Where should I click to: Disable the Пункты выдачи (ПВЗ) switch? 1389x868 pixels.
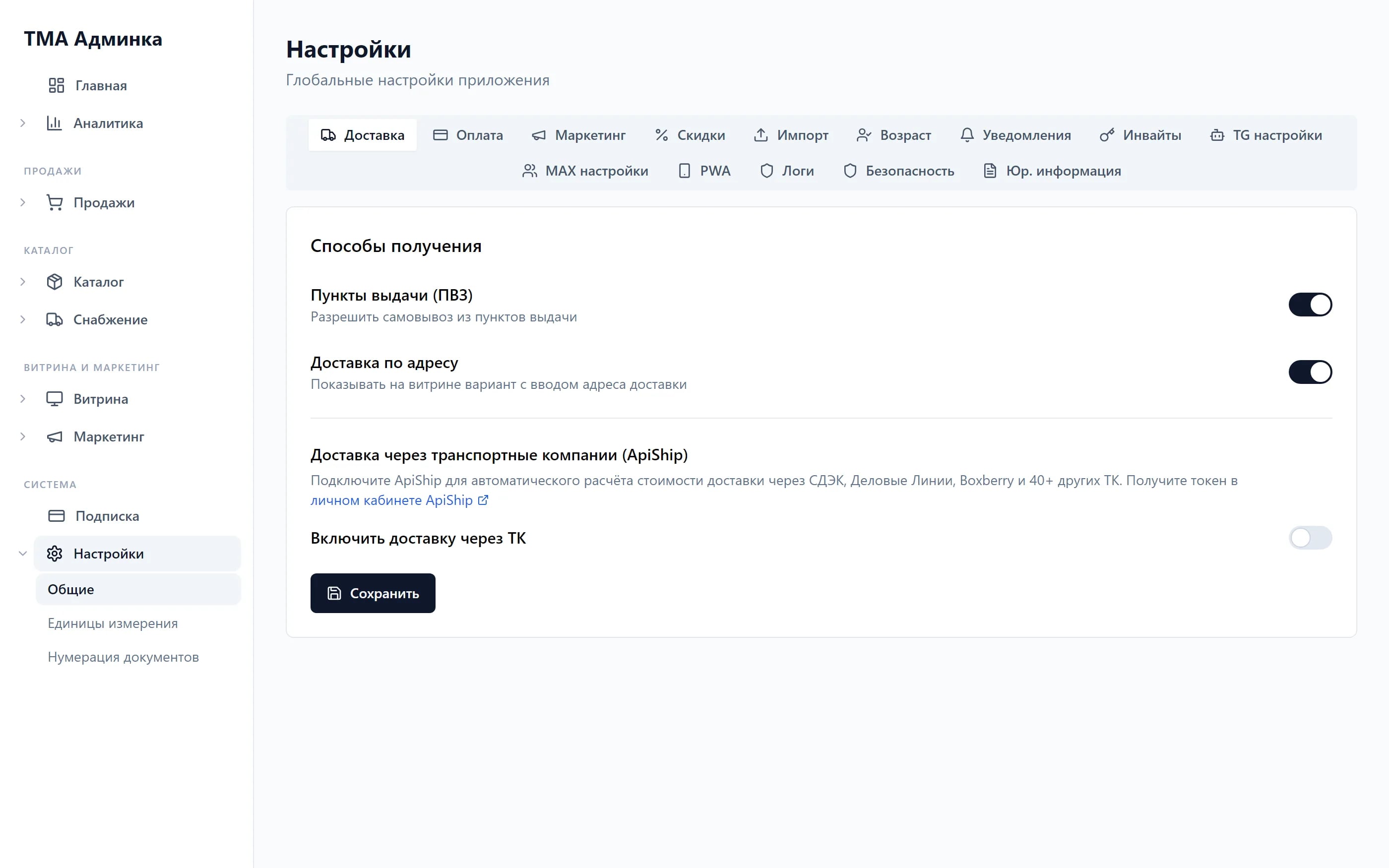(1310, 305)
